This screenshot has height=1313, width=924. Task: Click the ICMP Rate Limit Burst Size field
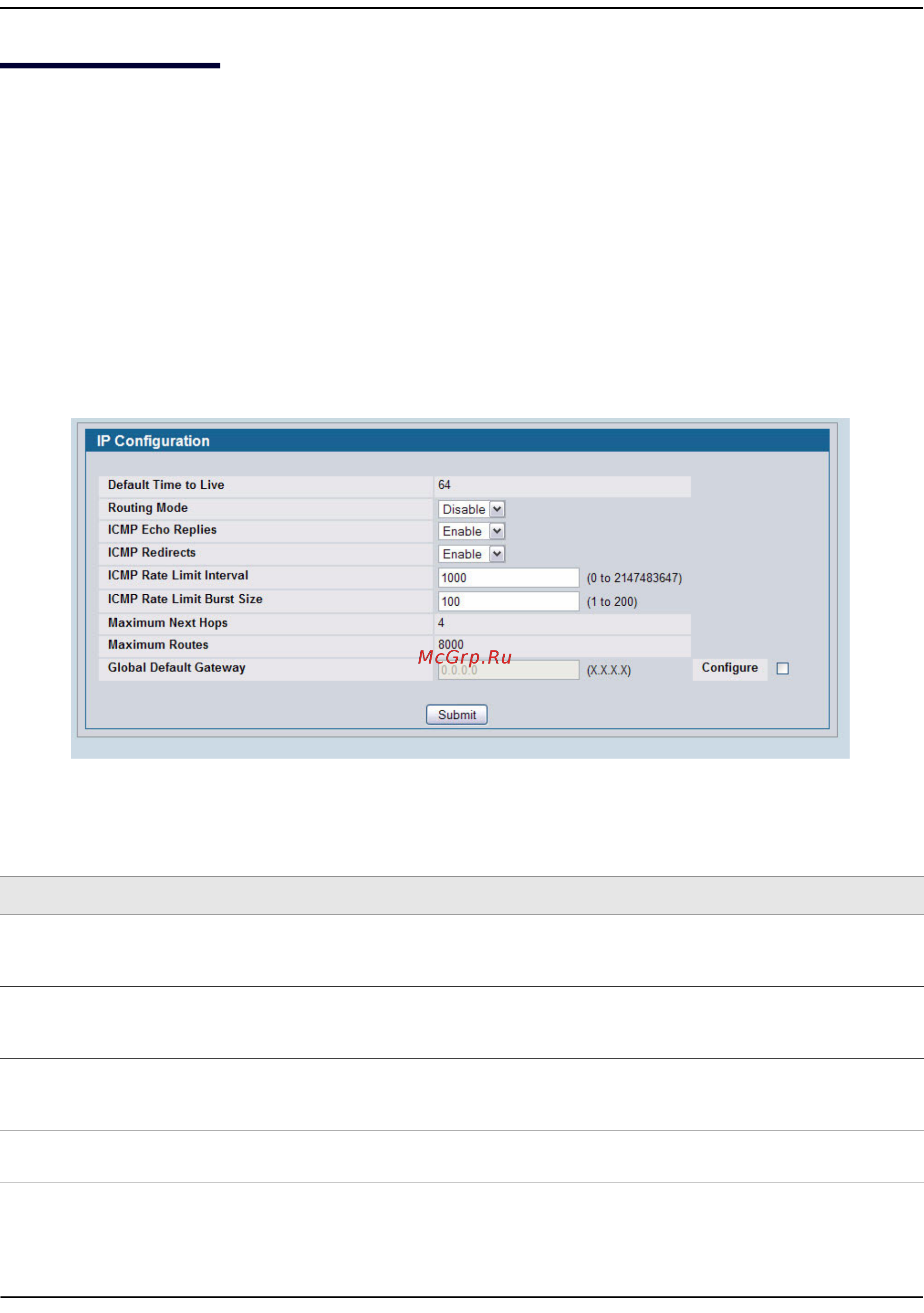509,601
